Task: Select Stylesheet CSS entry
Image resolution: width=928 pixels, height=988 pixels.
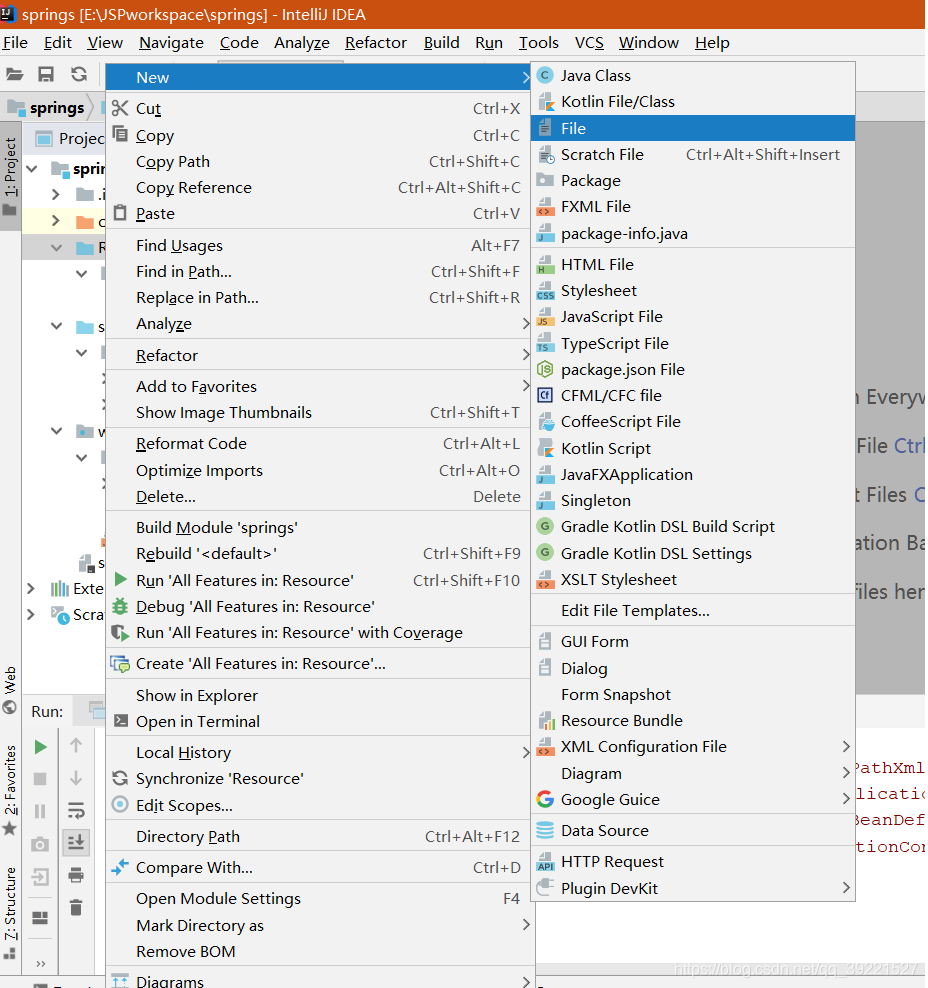Action: coord(693,290)
